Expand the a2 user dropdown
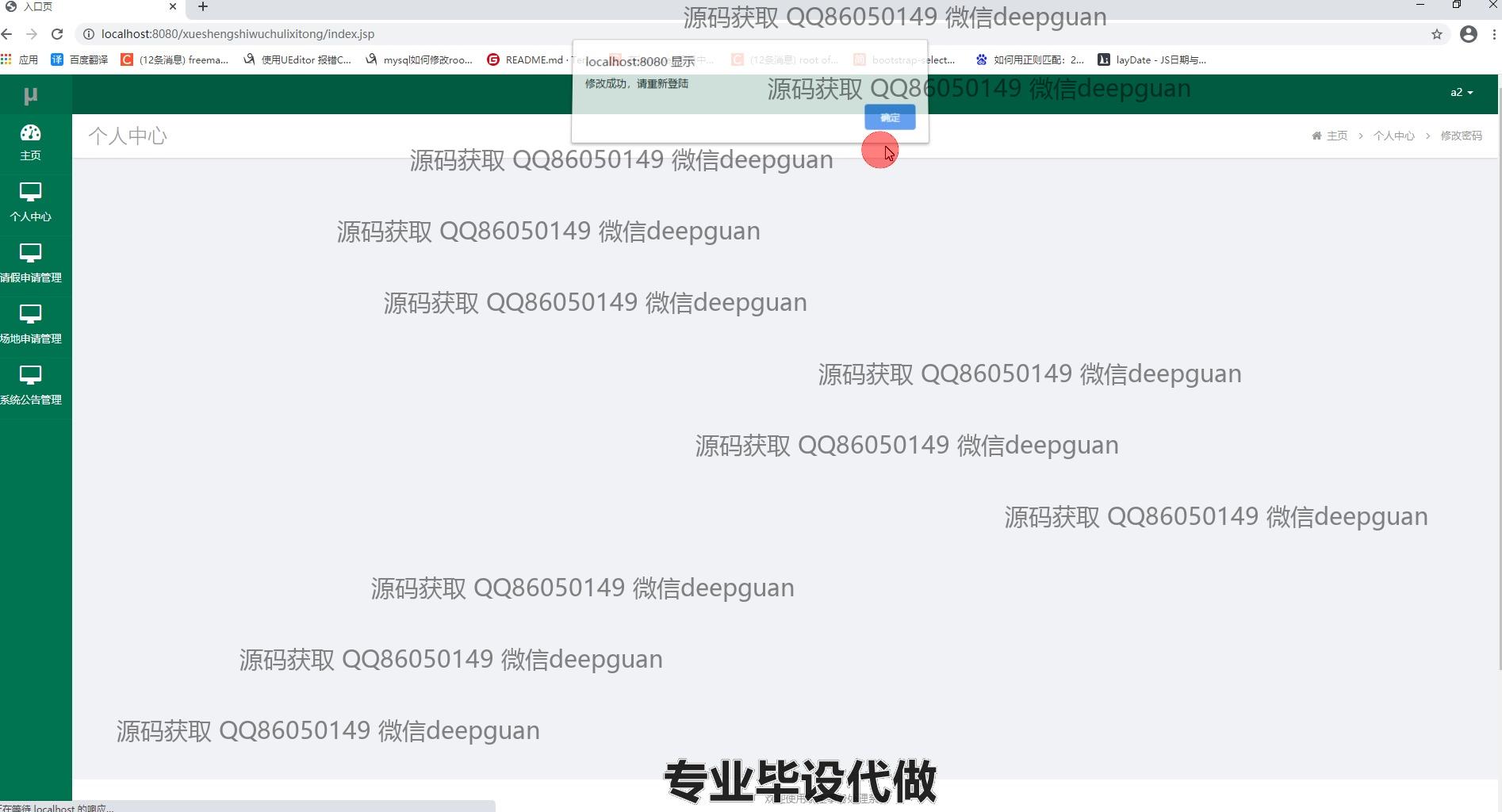 1461,93
